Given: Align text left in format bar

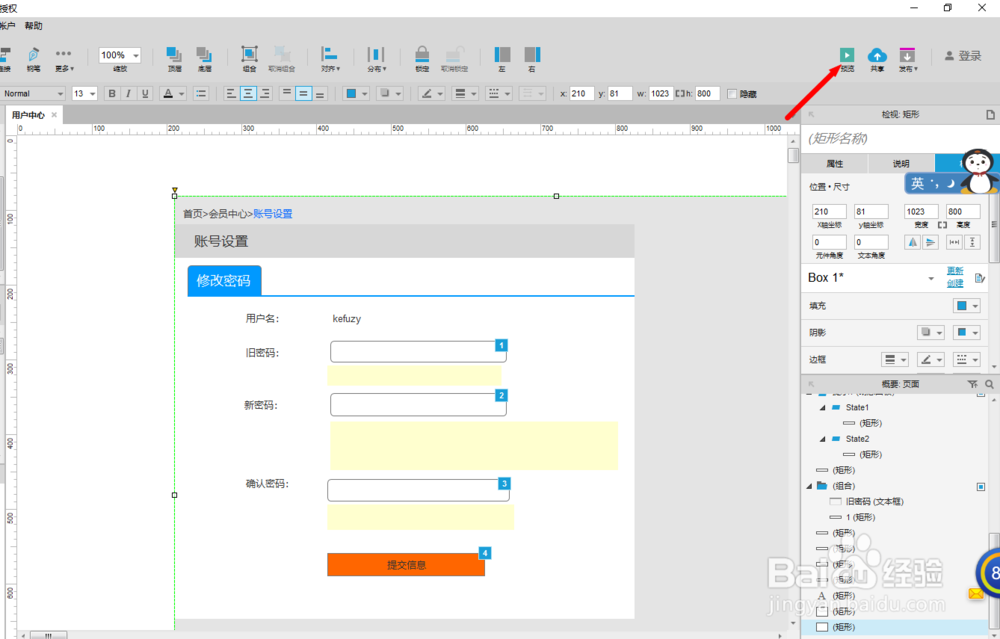Looking at the screenshot, I should (x=231, y=94).
